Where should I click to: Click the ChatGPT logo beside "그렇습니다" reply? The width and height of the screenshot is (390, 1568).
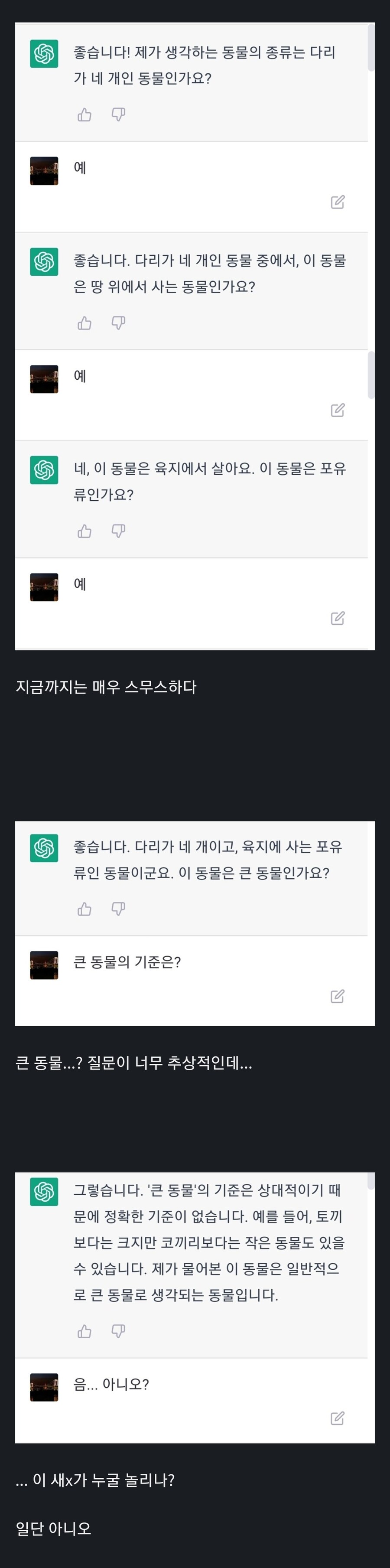(44, 1191)
